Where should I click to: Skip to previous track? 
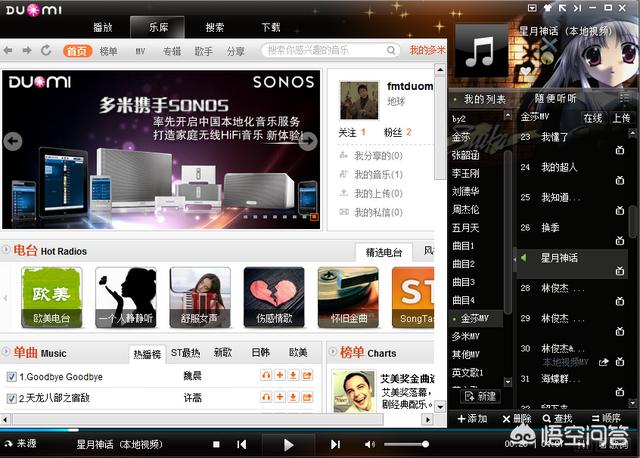click(242, 444)
